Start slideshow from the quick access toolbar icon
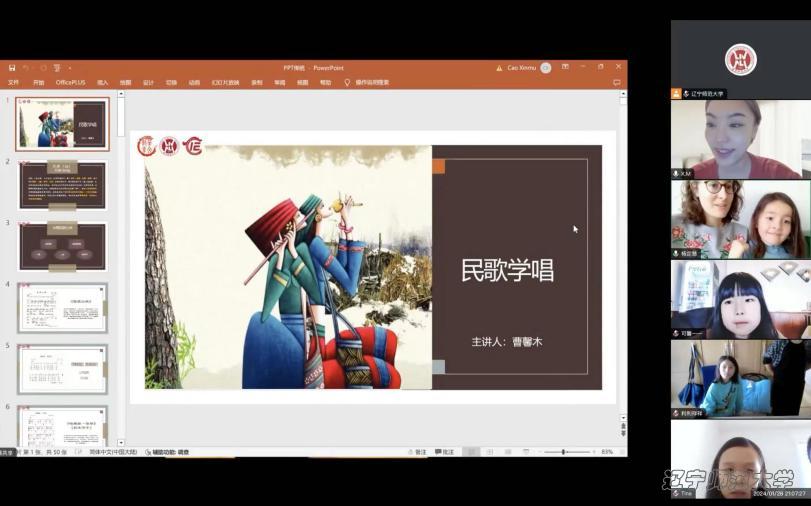Image resolution: width=811 pixels, height=506 pixels. pyautogui.click(x=57, y=68)
